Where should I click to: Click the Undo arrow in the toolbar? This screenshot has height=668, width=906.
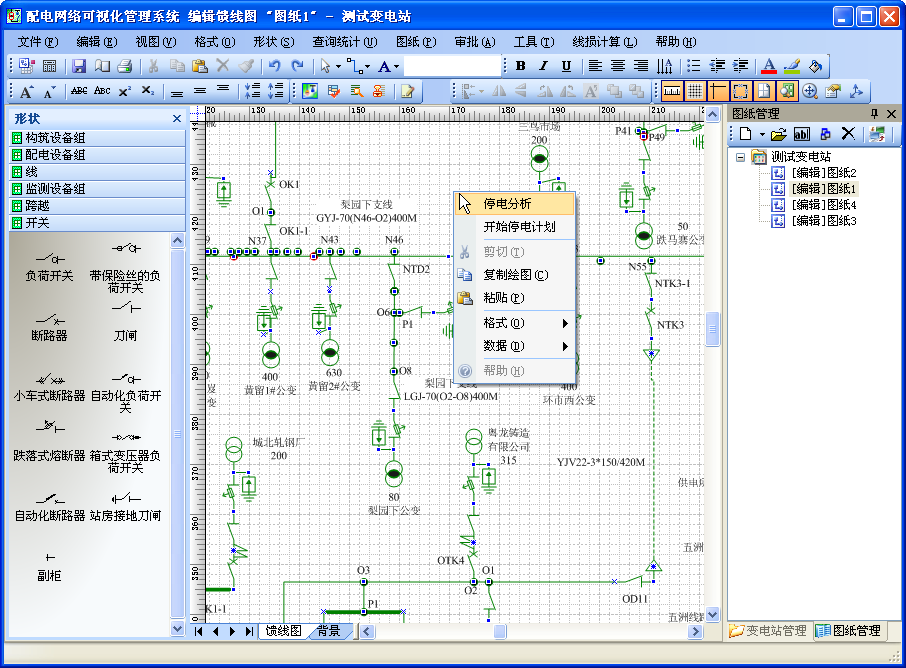pos(273,66)
